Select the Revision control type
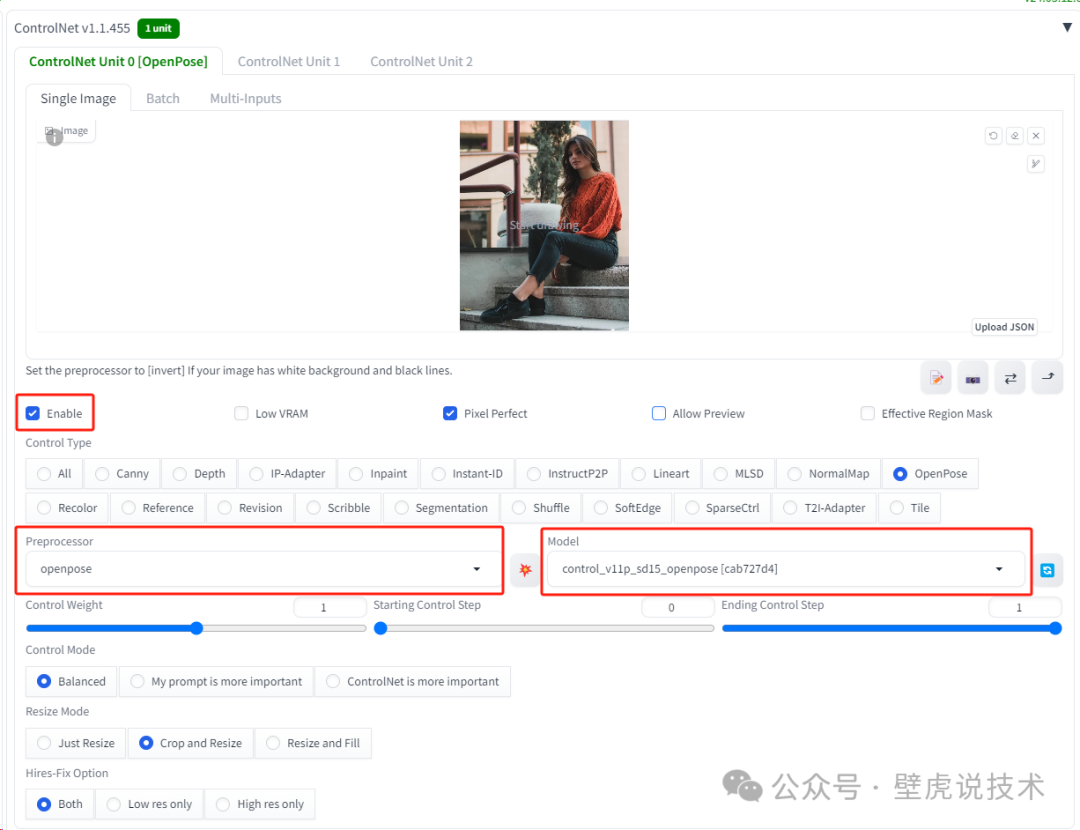Screen dimensions: 1080x830 (250, 508)
